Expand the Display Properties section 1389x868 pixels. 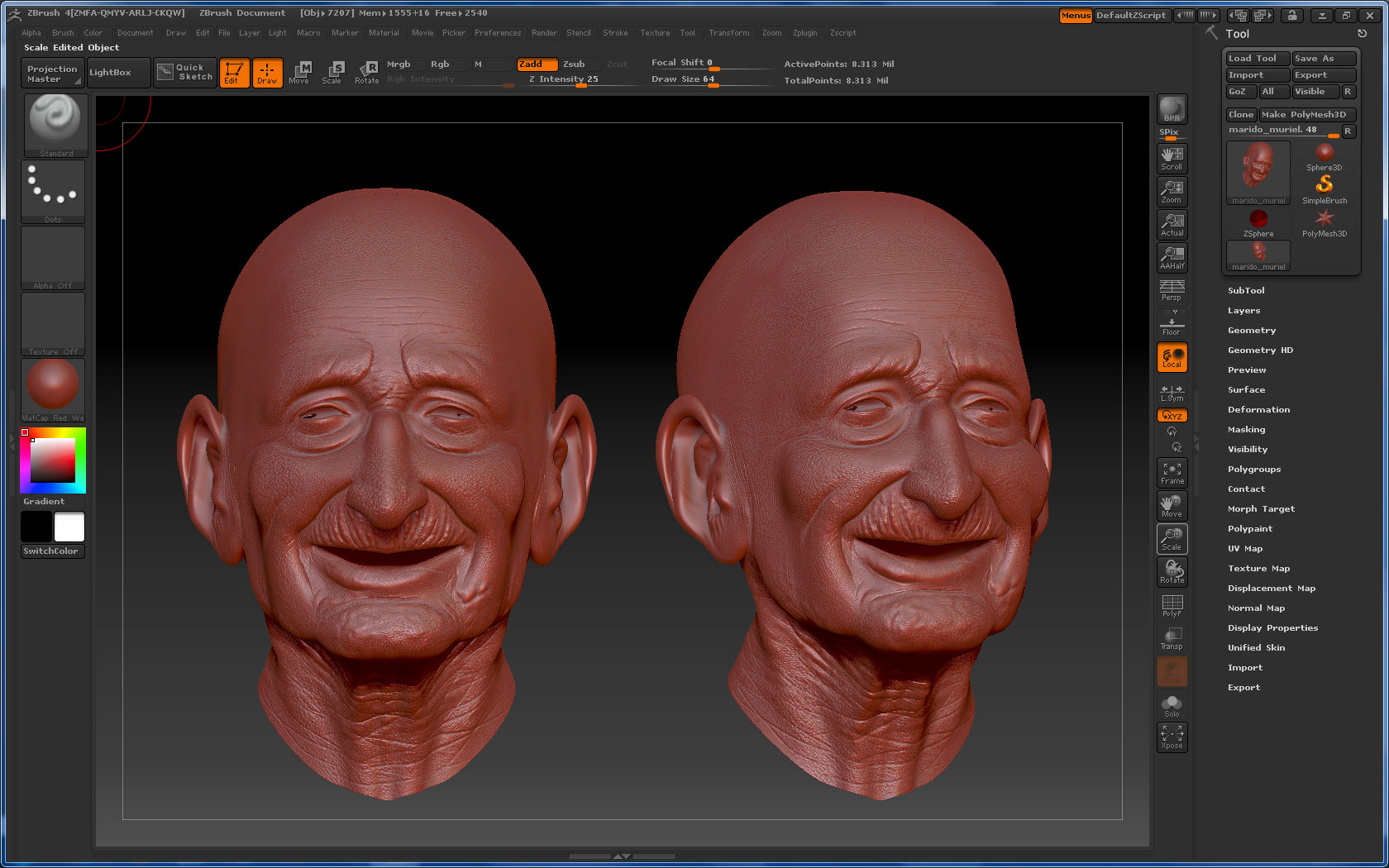(x=1272, y=628)
